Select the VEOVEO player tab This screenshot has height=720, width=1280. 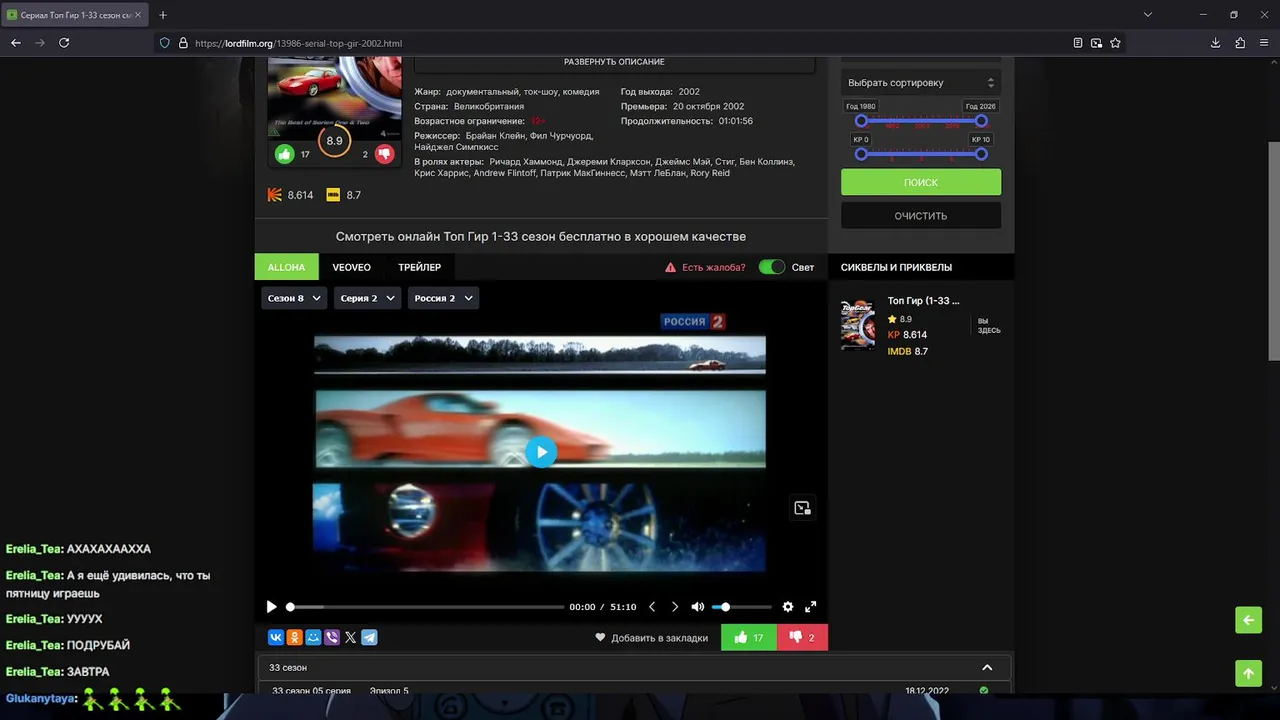pos(351,267)
